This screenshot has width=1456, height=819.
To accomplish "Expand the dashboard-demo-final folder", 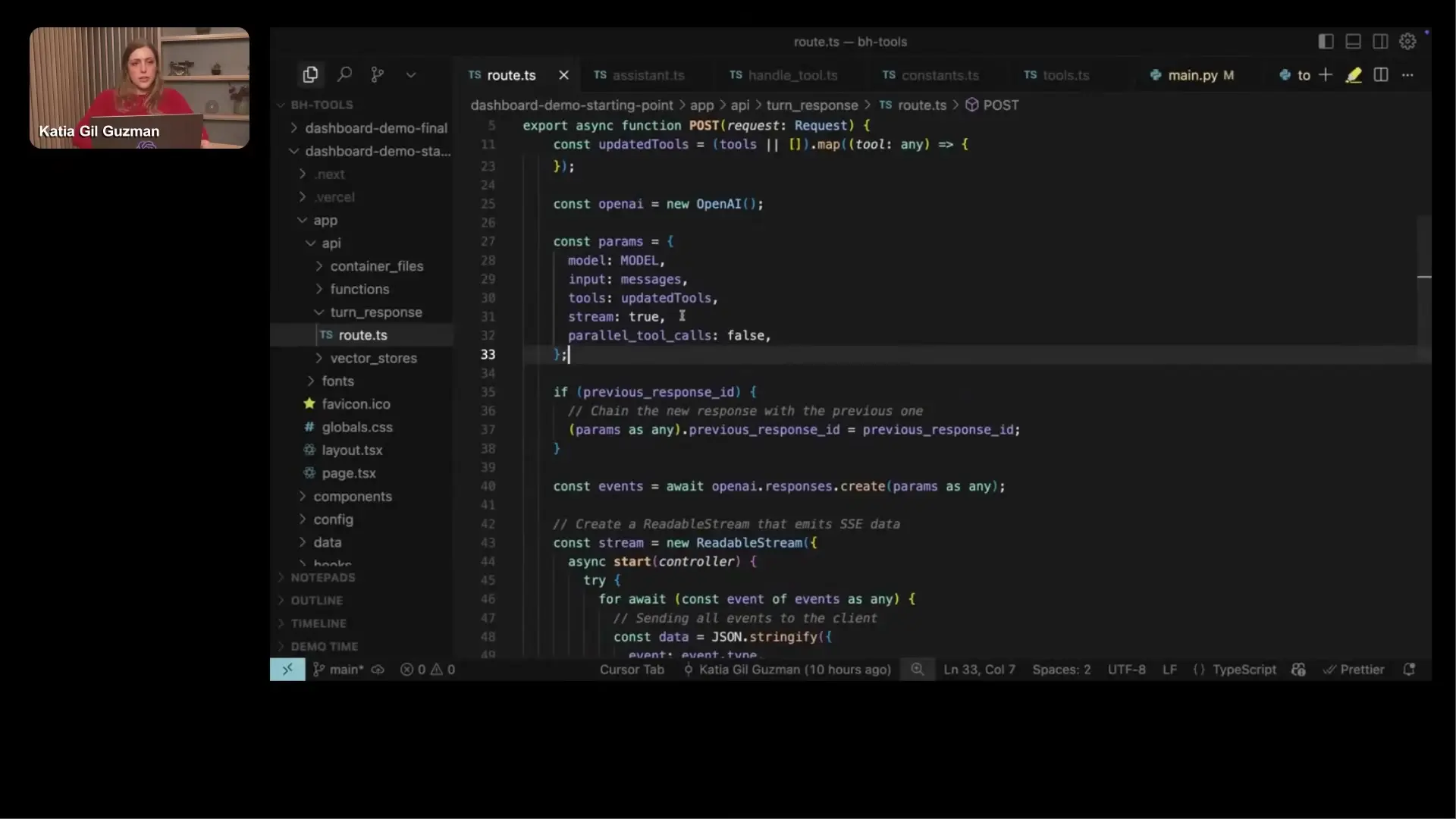I will 375,128.
